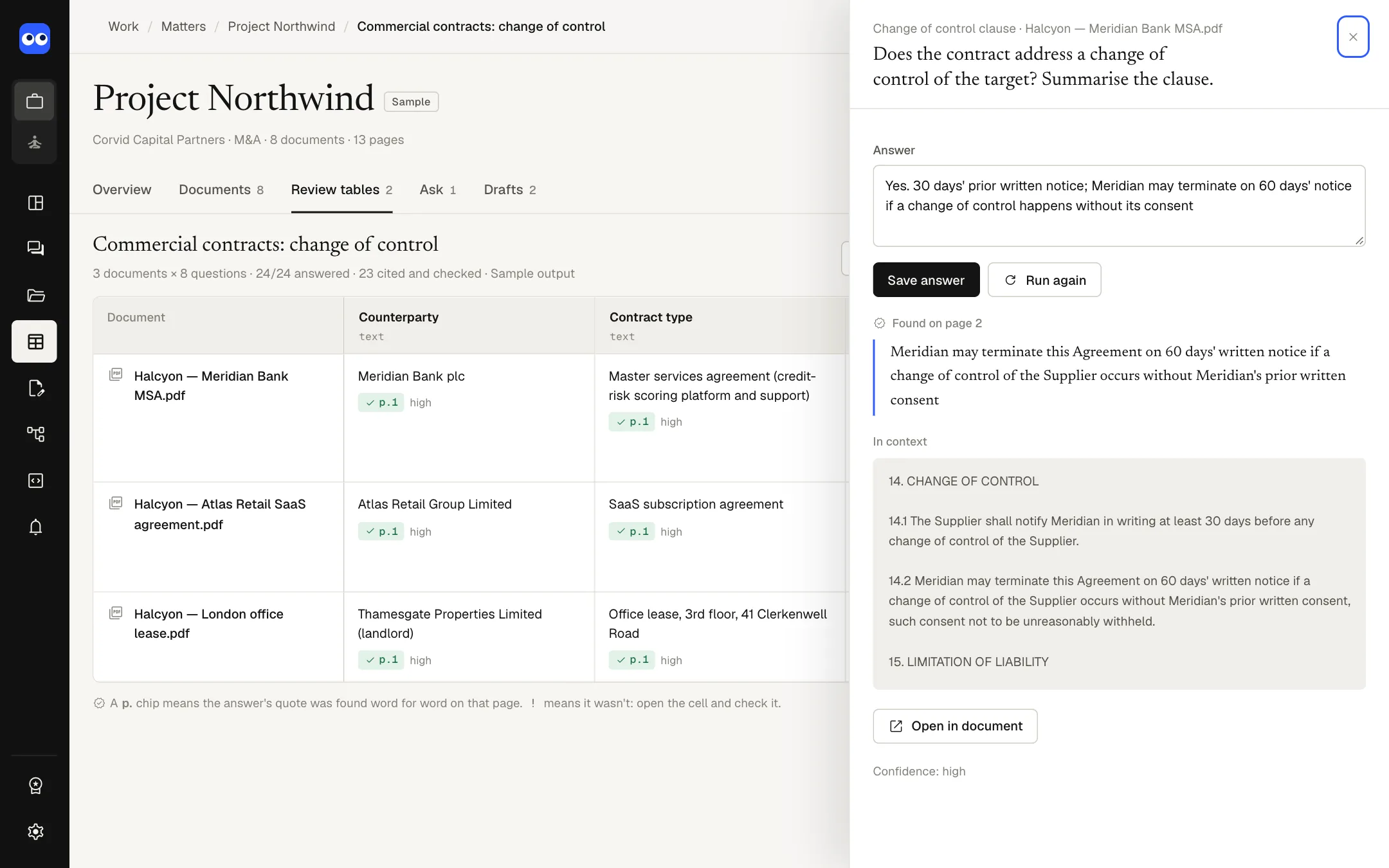Click Open in document button
Screen dimensions: 1389x868
955,726
